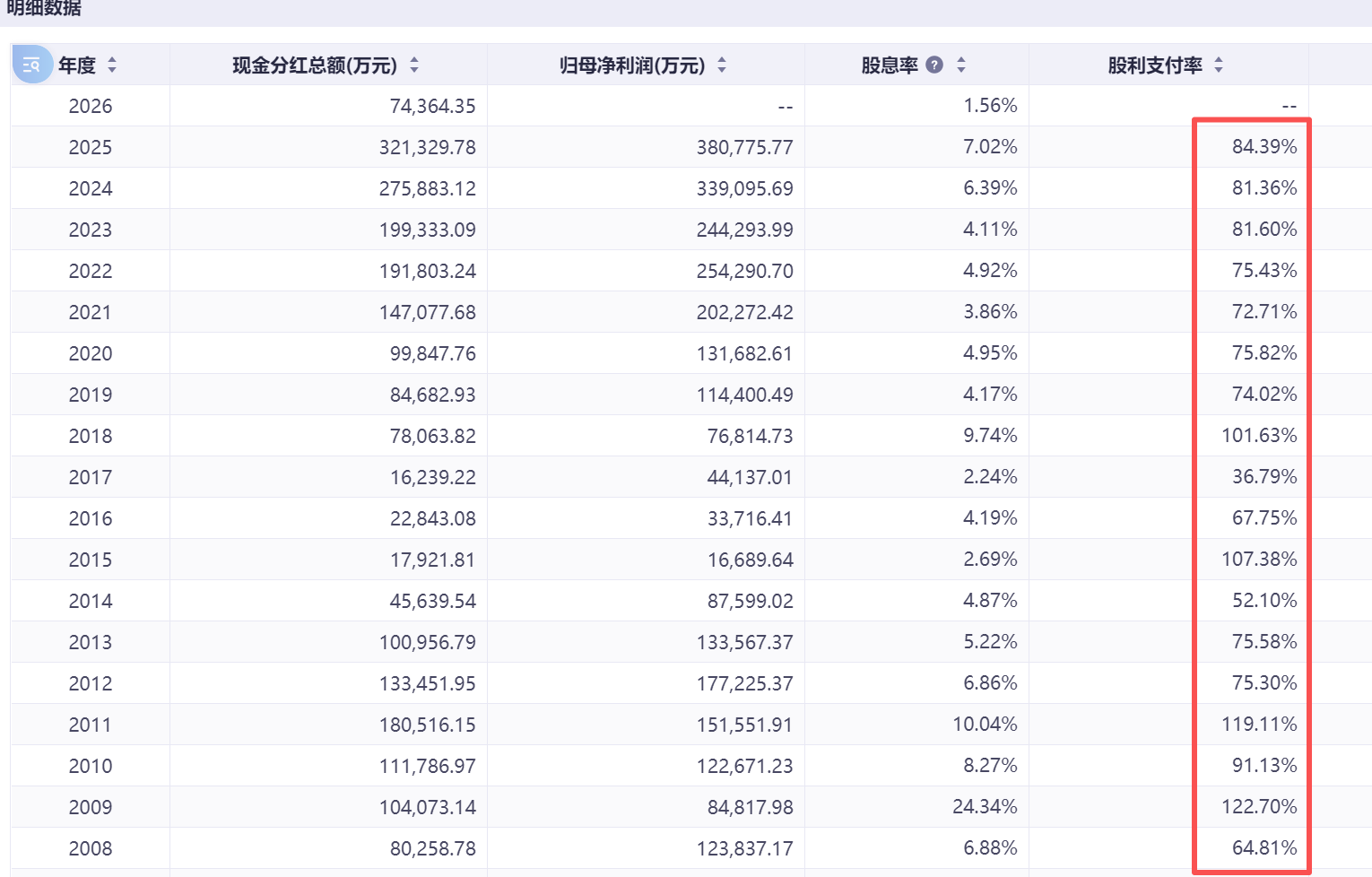Click the 2009 dividend yield 24.34% cell
This screenshot has width=1372, height=877.
tap(985, 807)
